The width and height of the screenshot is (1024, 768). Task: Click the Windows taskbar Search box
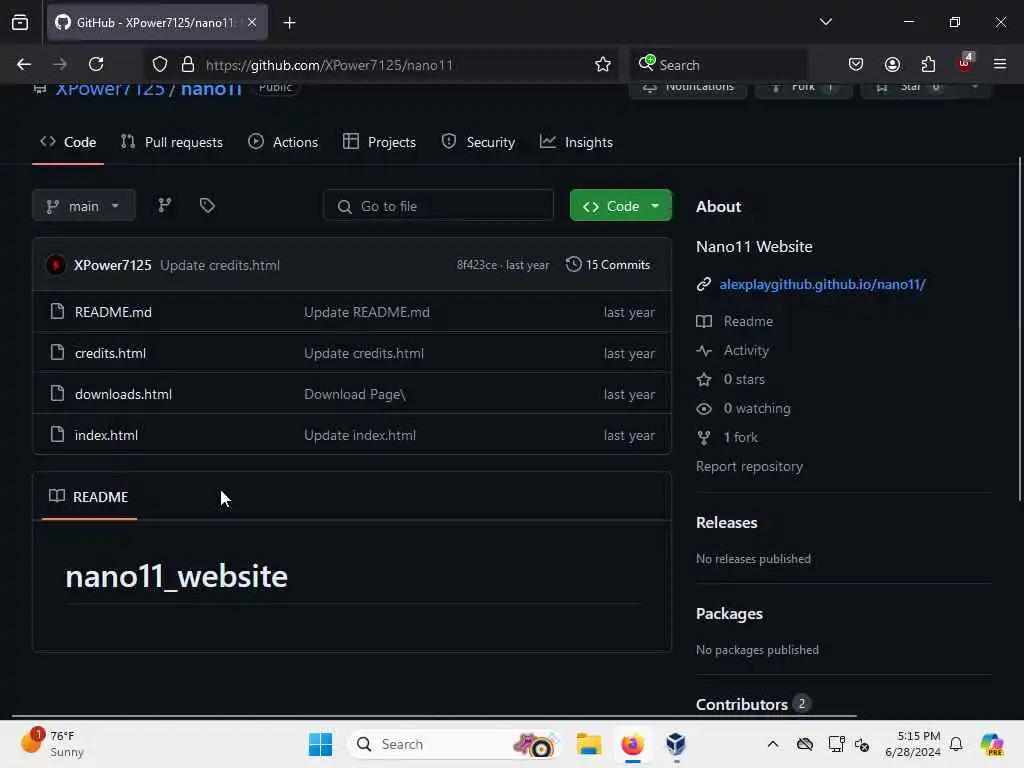(x=455, y=744)
